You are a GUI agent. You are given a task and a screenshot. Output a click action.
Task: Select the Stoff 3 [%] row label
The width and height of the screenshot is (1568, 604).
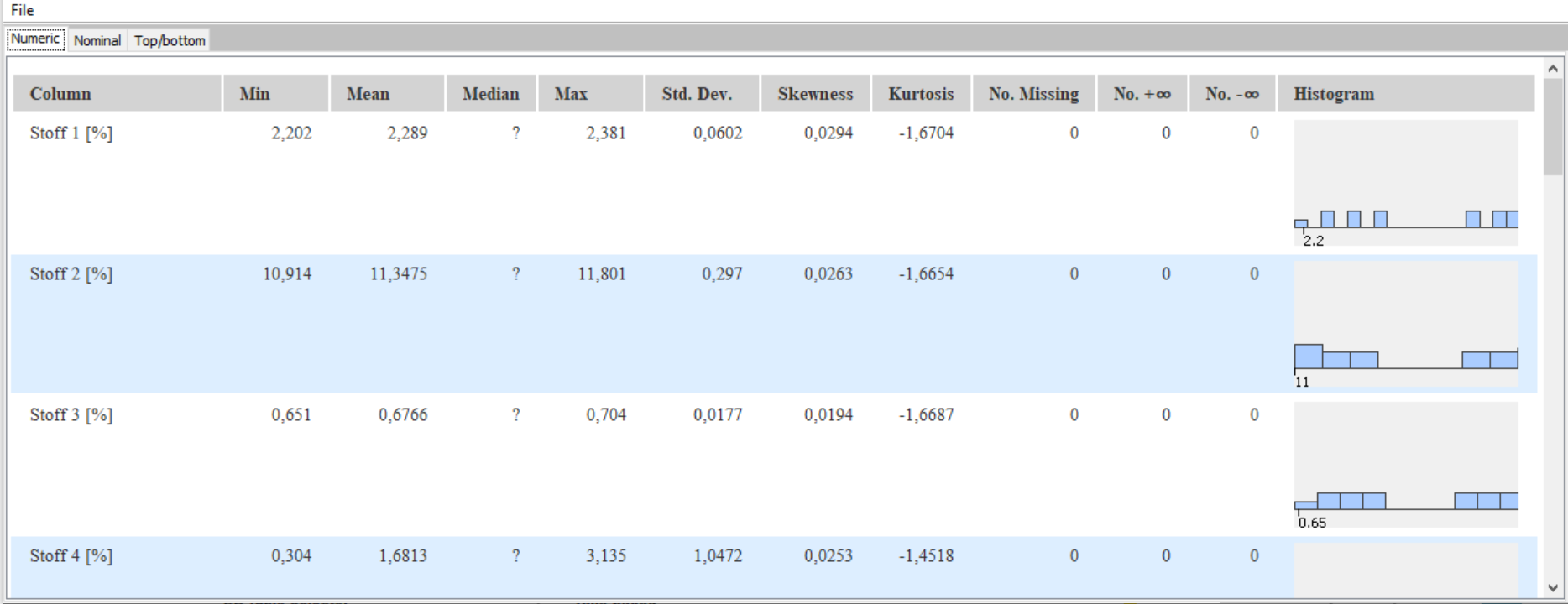pyautogui.click(x=71, y=414)
